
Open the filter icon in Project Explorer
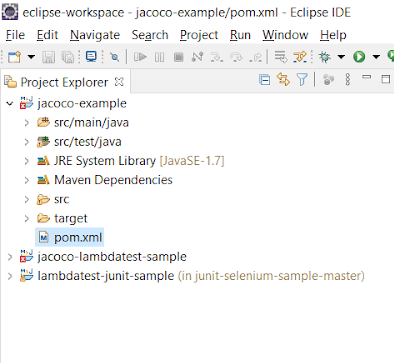click(x=302, y=80)
